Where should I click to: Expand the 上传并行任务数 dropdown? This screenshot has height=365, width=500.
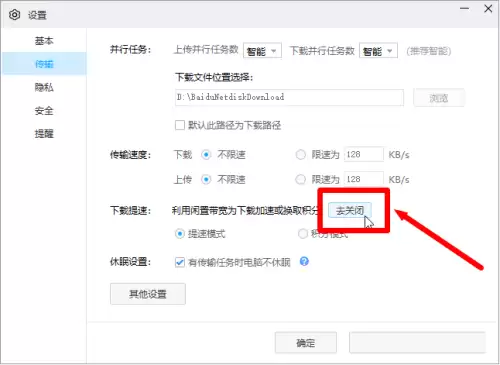pyautogui.click(x=262, y=51)
